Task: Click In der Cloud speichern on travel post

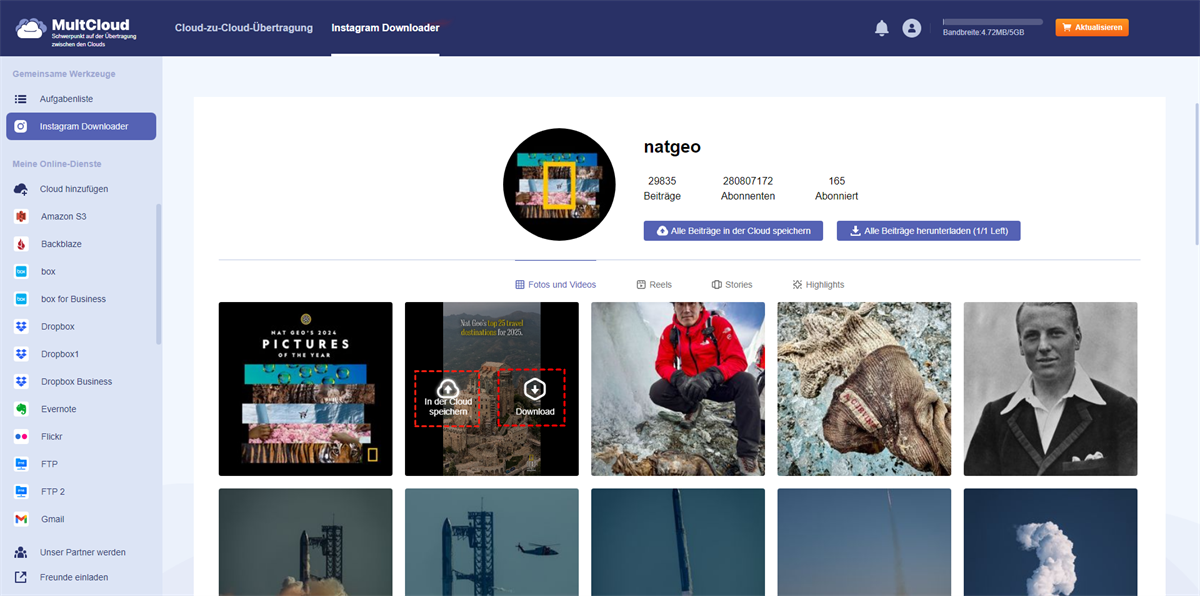Action: [x=447, y=398]
